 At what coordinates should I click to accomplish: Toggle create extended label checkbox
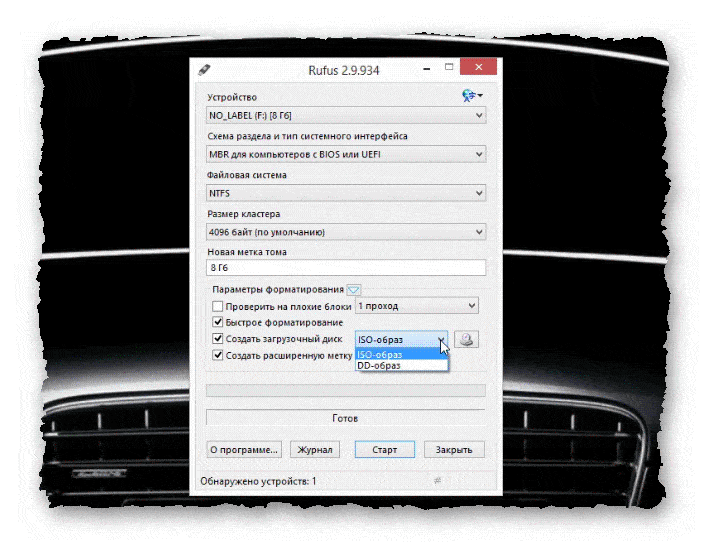(x=217, y=355)
